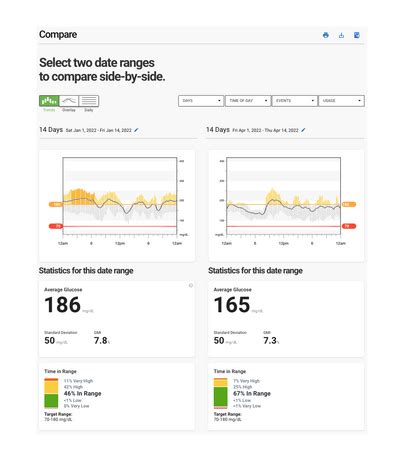The width and height of the screenshot is (414, 468).
Task: Click the Compare page title
Action: (x=58, y=34)
